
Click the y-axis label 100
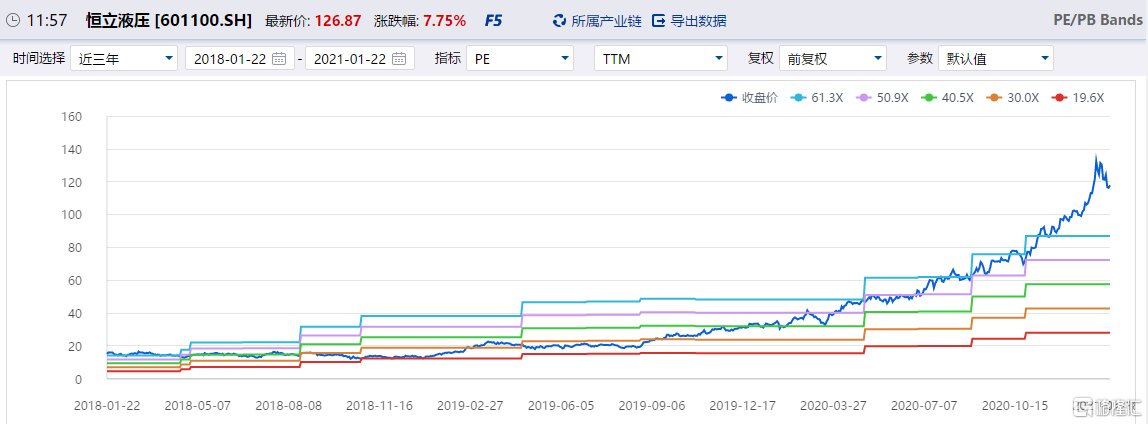point(71,215)
